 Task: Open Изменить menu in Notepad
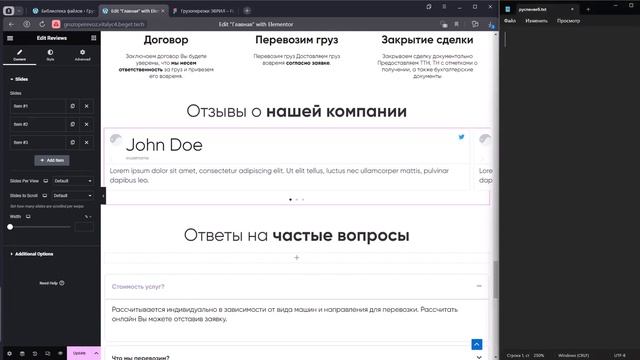coord(536,21)
